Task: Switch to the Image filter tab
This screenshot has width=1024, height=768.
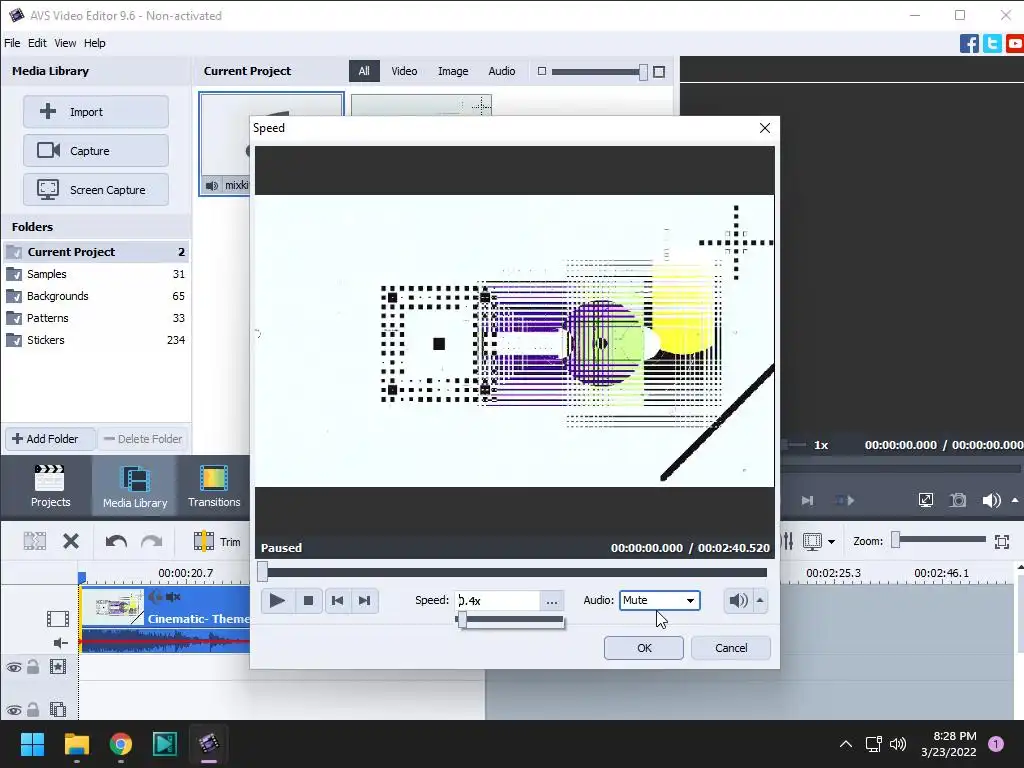Action: tap(453, 71)
